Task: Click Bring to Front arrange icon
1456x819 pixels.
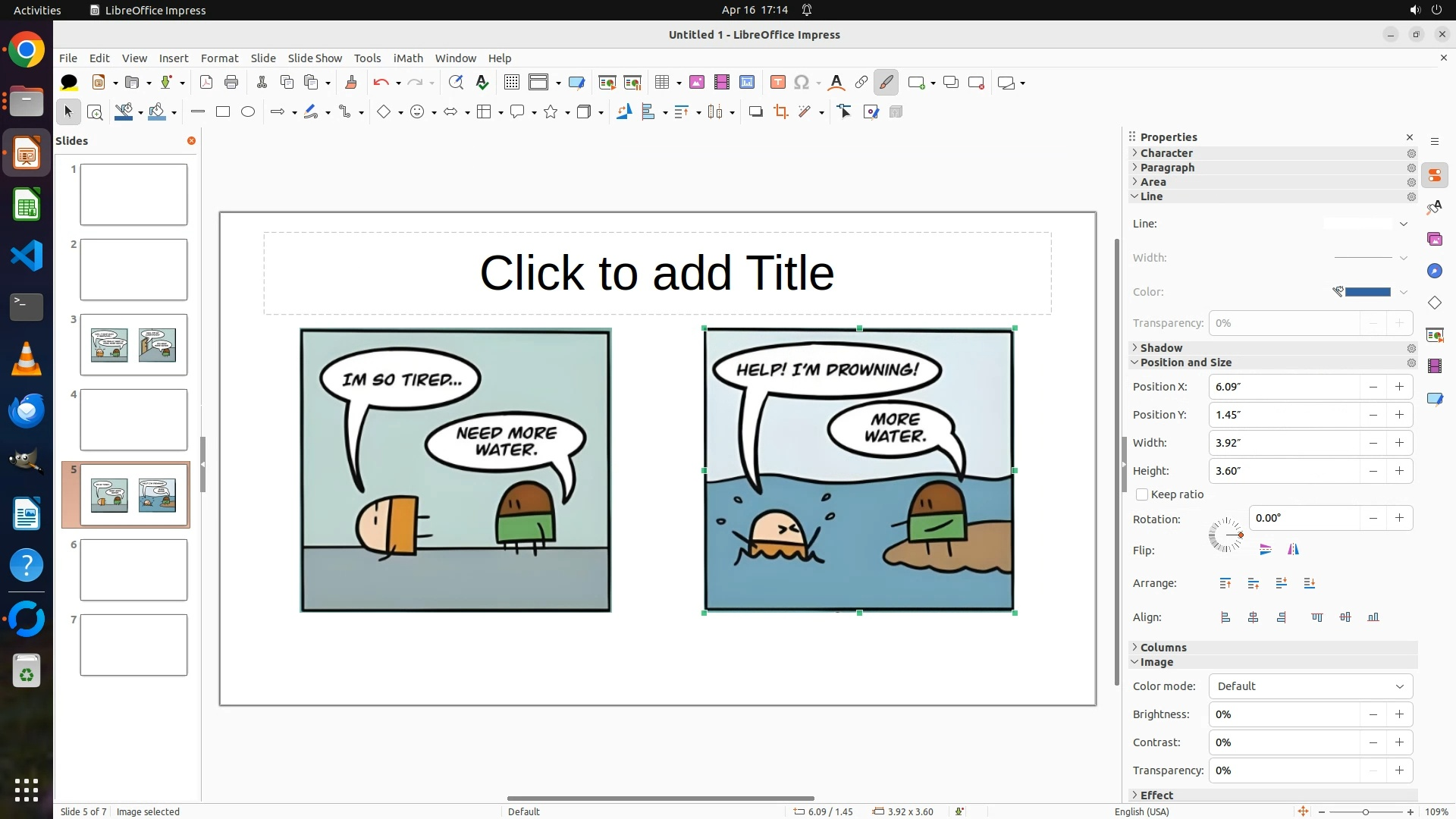Action: 1225,583
